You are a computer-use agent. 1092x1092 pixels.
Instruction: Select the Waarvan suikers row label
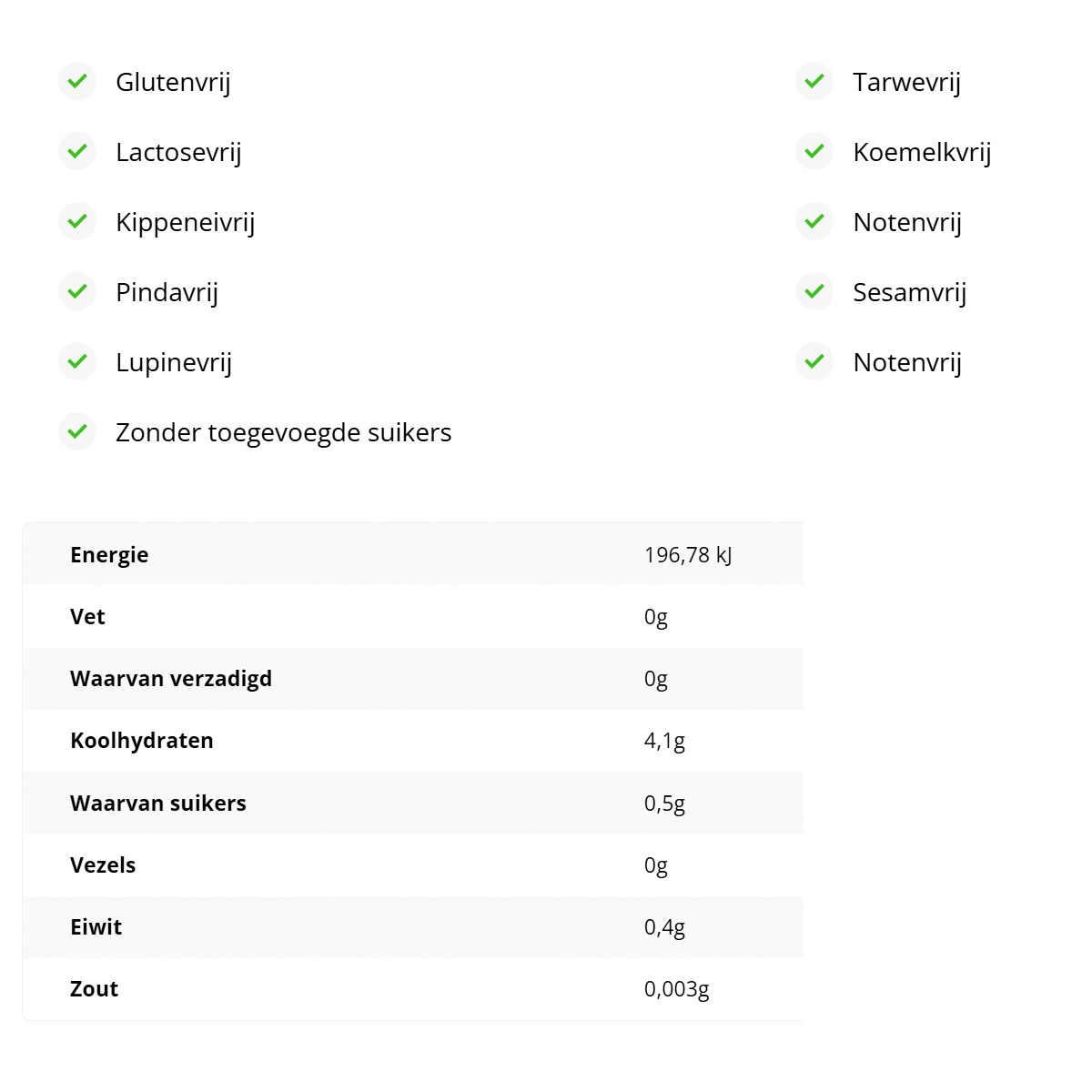point(158,804)
